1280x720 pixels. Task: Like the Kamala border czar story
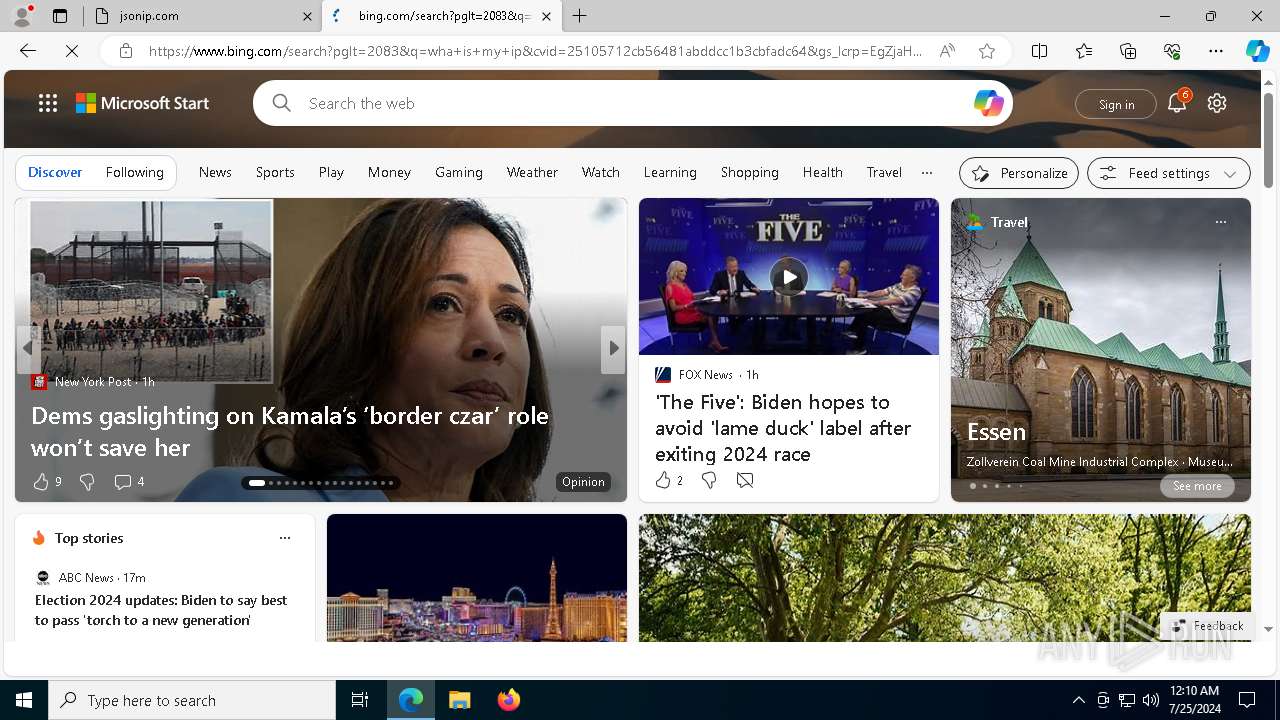41,482
